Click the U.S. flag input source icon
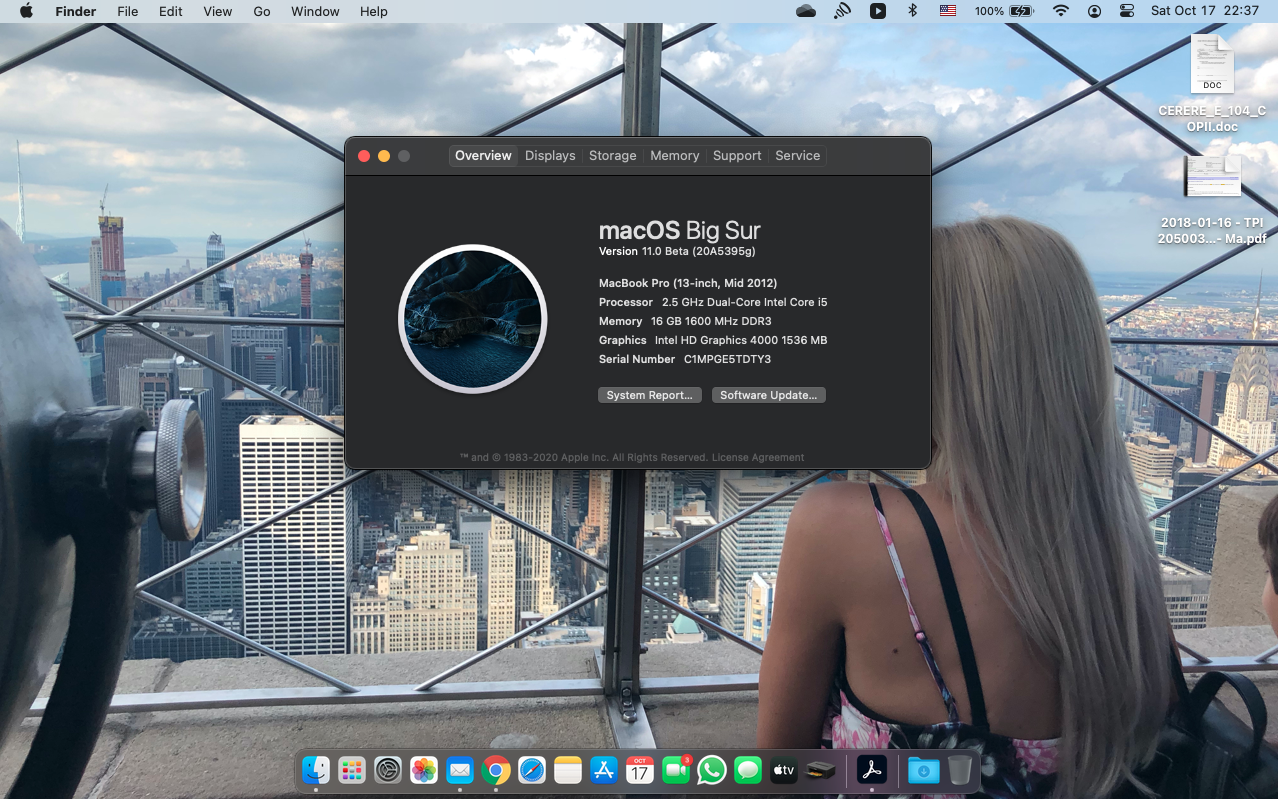 click(x=947, y=11)
